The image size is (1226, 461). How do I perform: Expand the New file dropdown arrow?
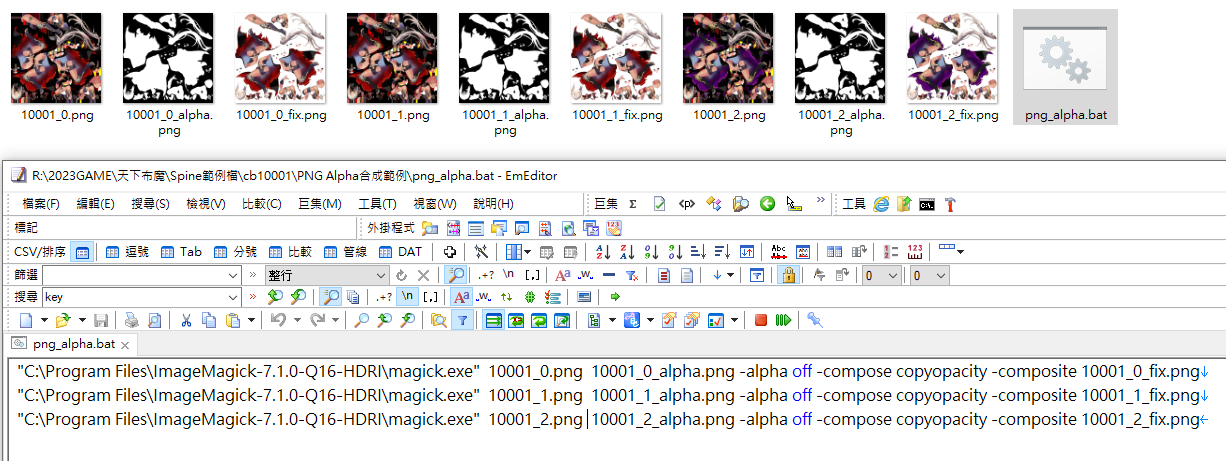pos(44,320)
